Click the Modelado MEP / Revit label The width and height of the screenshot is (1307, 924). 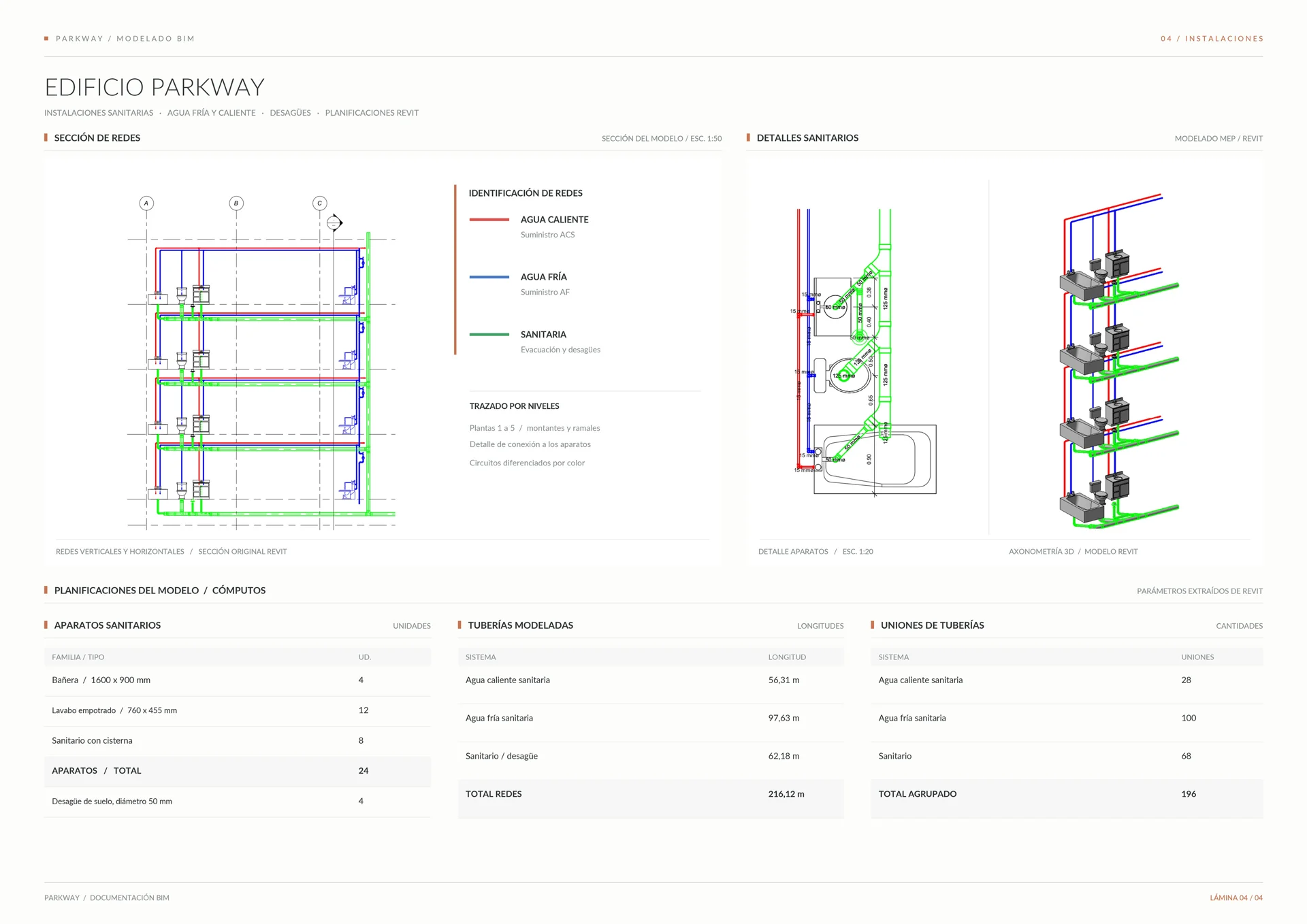[x=1219, y=139]
